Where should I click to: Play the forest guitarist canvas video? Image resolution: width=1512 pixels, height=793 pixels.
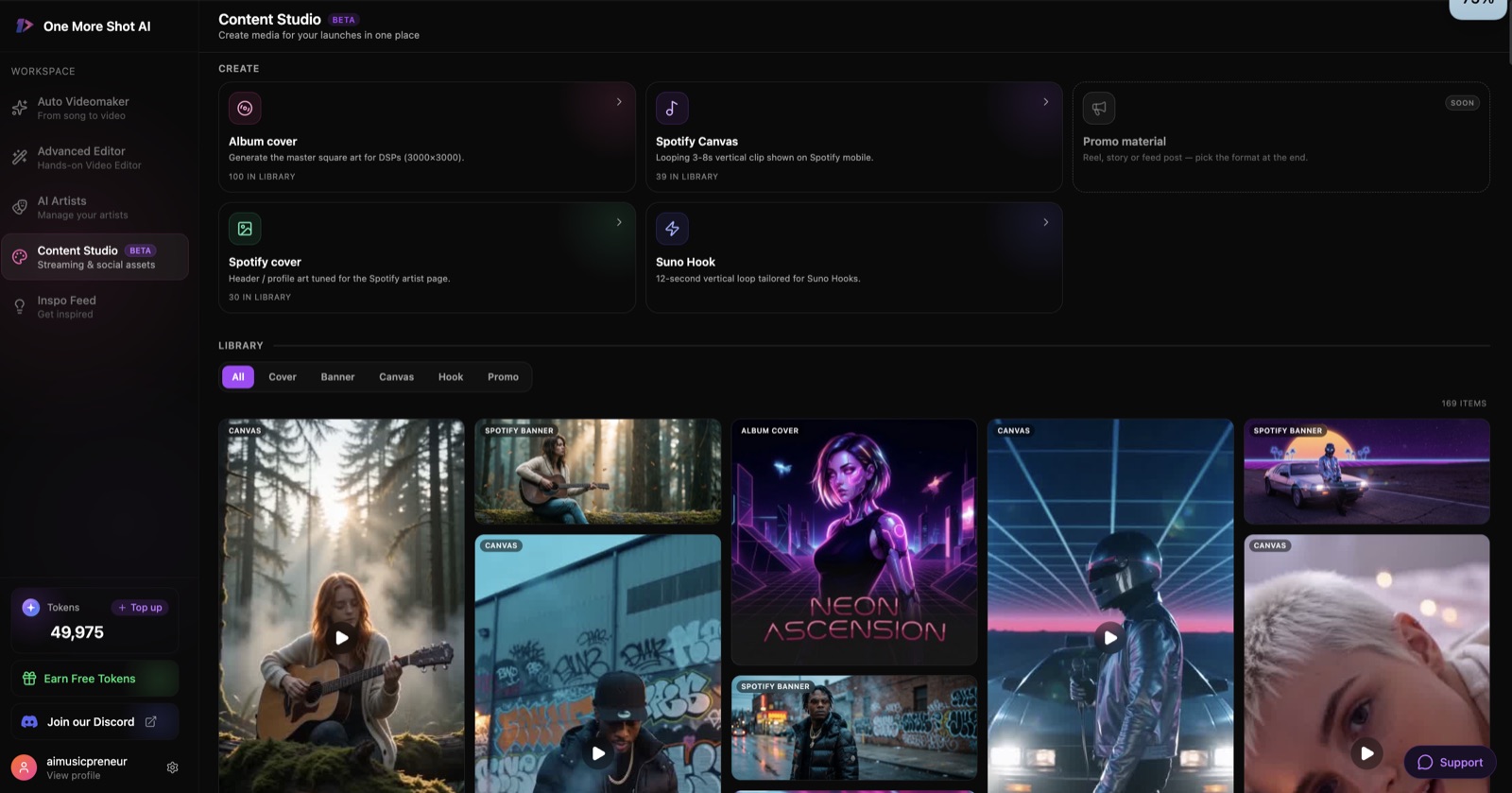342,638
